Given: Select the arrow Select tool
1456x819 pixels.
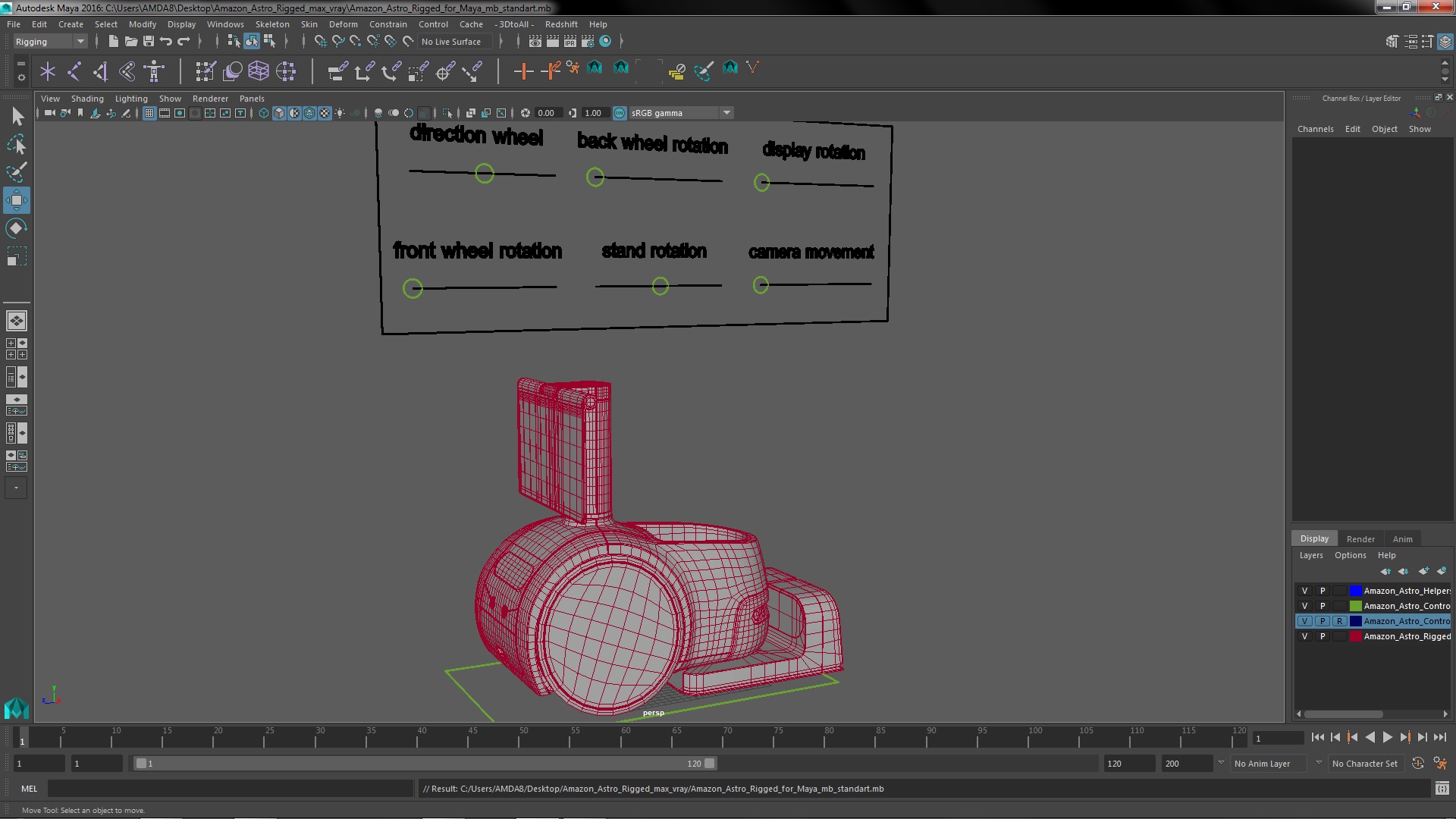Looking at the screenshot, I should [17, 116].
